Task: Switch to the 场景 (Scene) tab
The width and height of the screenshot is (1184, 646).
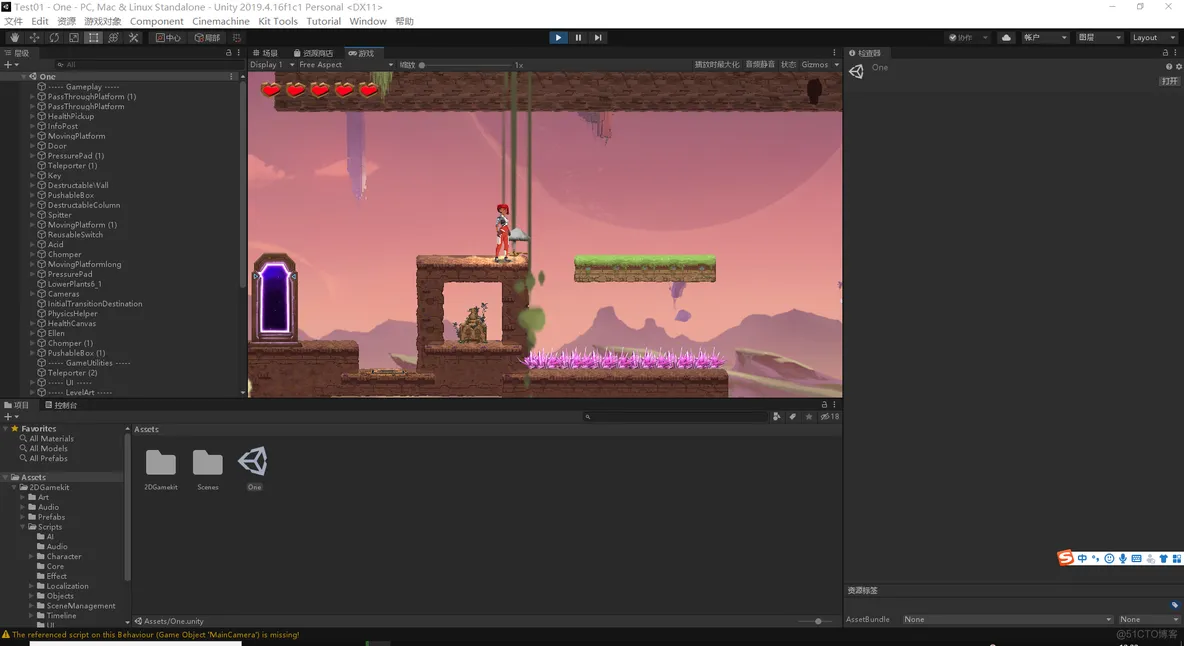Action: point(265,53)
